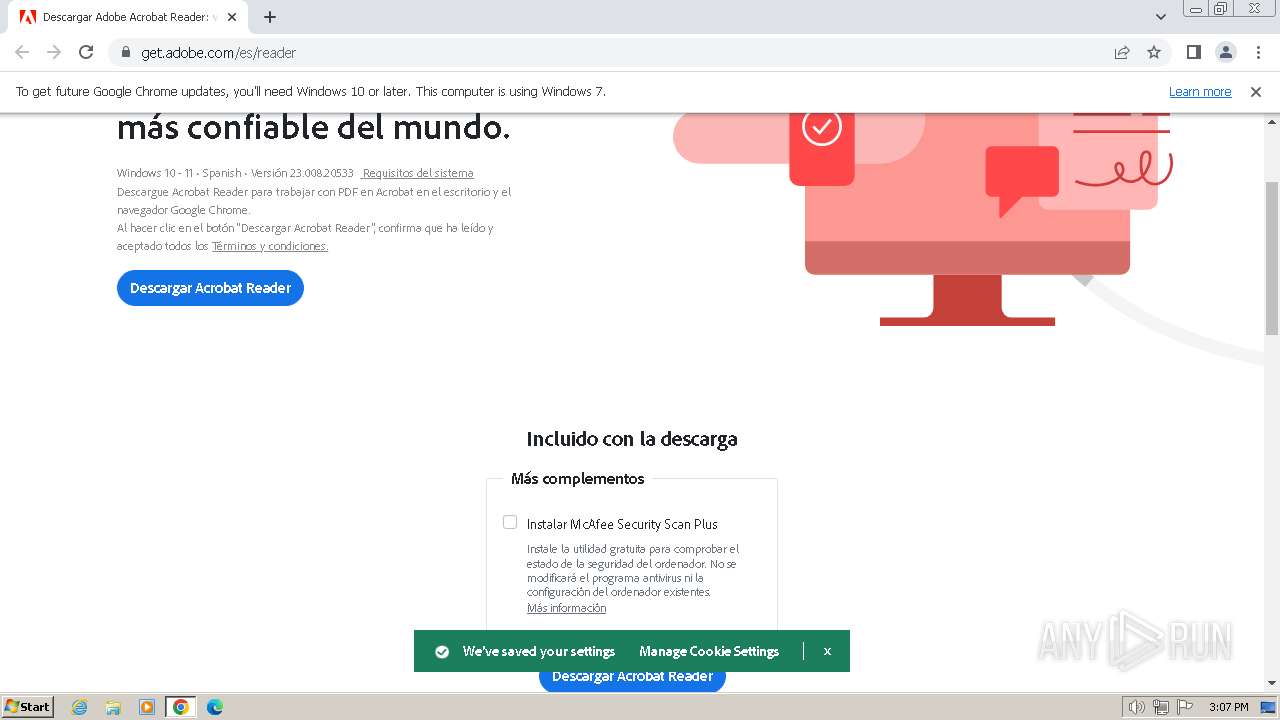Select the Descargar Adobe Acrobat Reader tab

[x=128, y=17]
